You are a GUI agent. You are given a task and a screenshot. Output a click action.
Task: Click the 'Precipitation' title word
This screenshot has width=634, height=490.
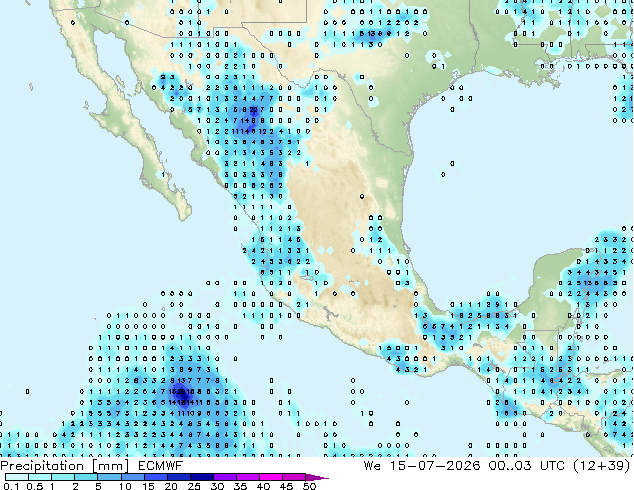(x=42, y=466)
